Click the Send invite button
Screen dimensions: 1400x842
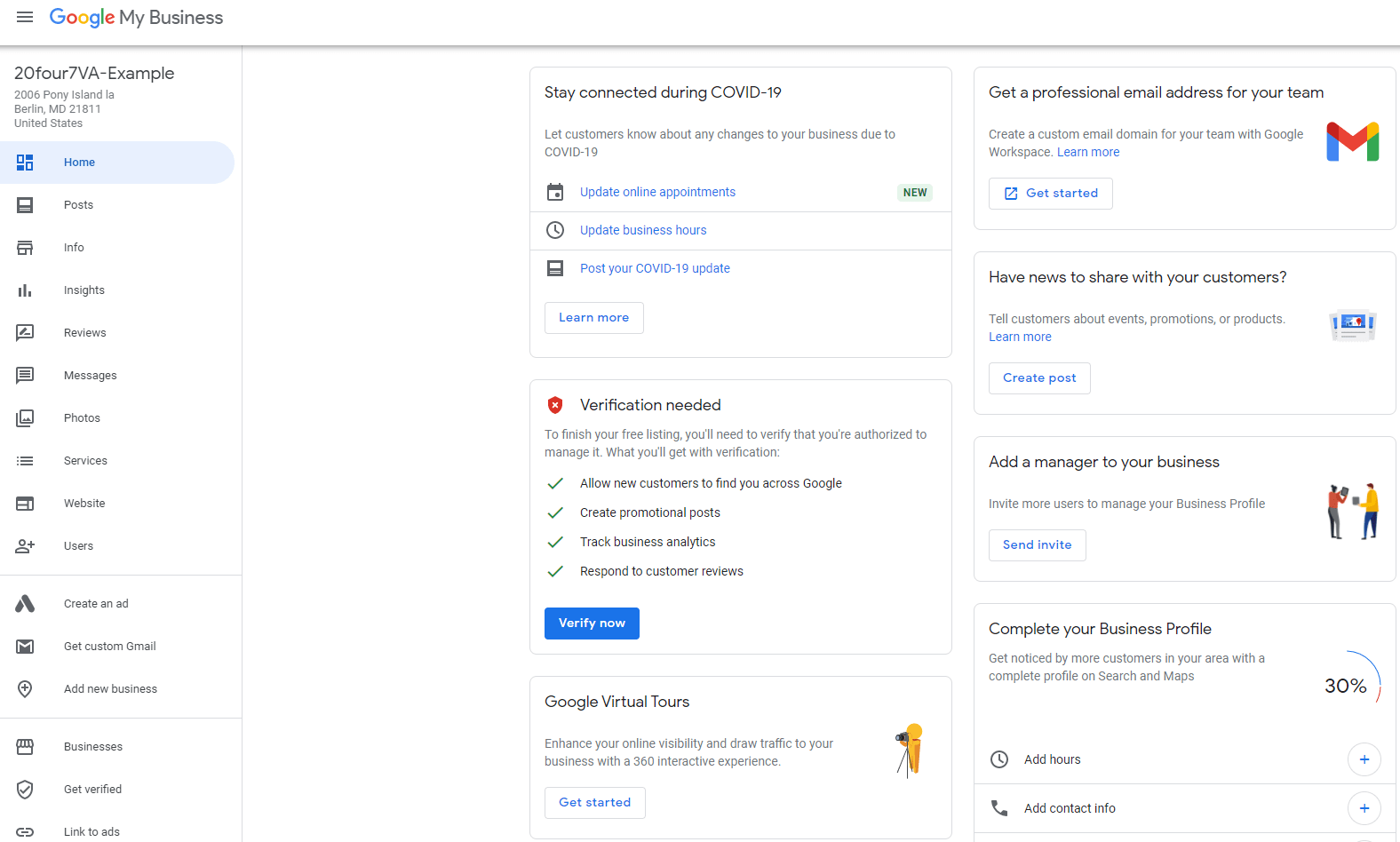click(1037, 545)
